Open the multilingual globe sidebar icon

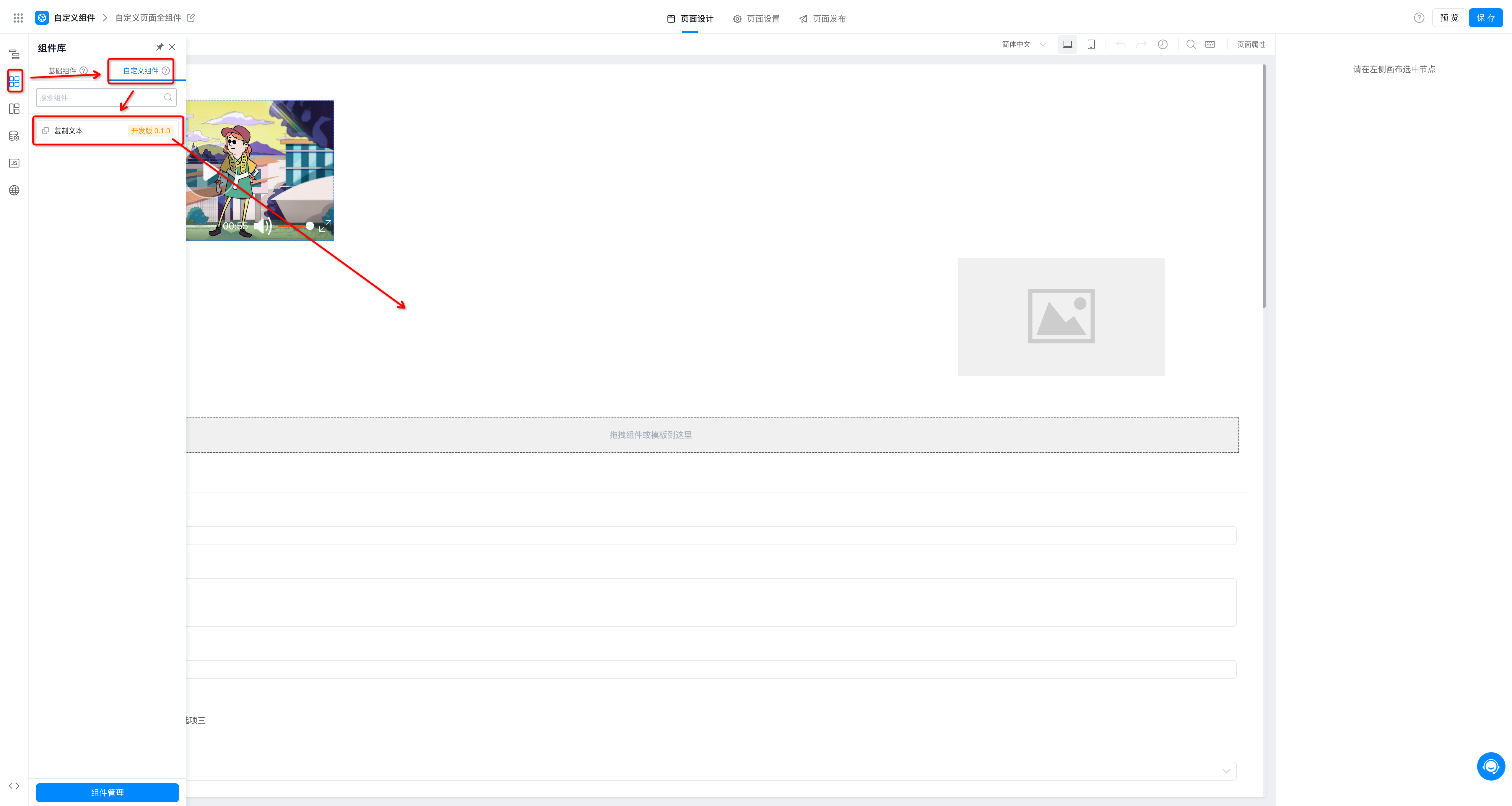14,190
